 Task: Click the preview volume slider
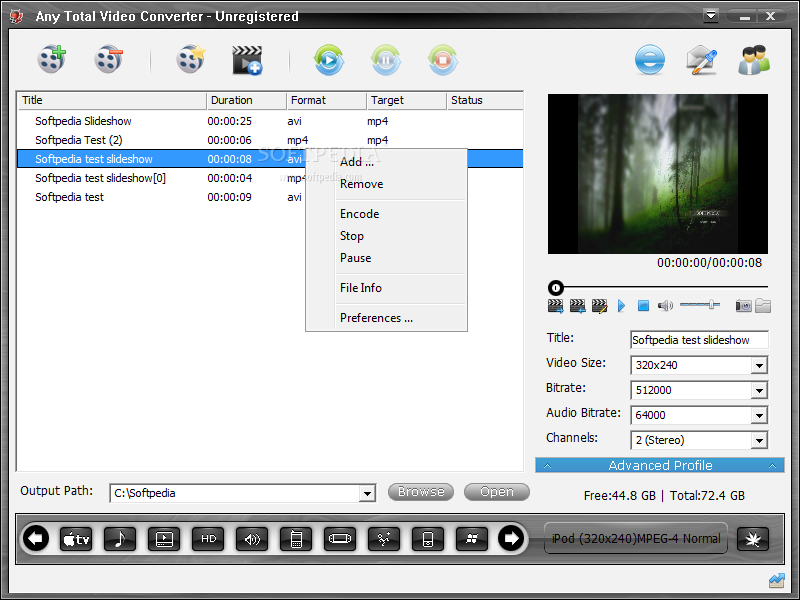coord(699,305)
